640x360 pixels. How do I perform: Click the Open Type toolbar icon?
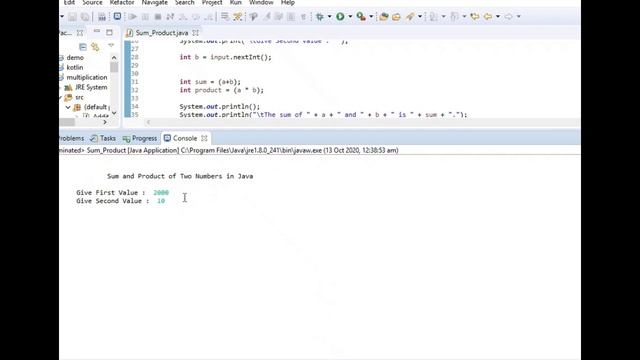[410, 17]
